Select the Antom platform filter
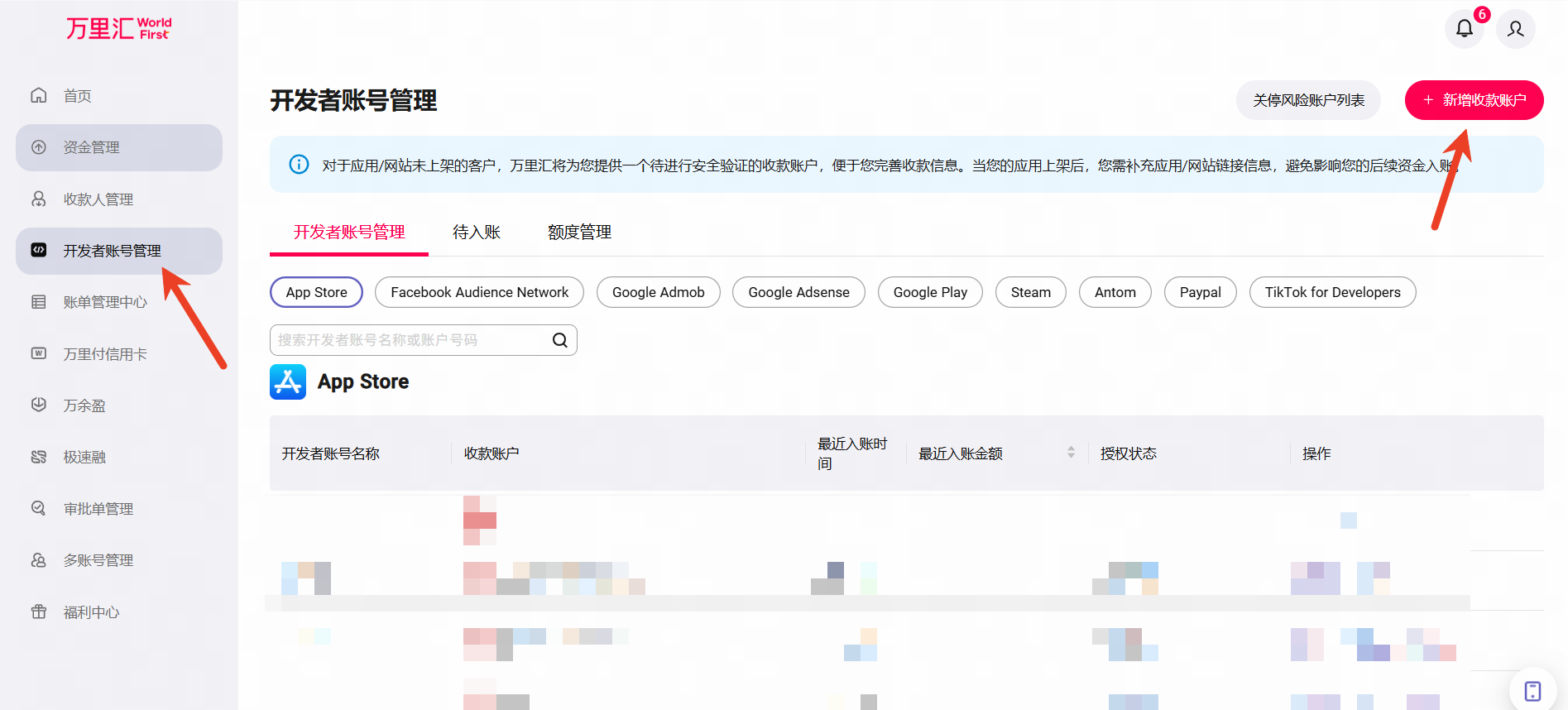The image size is (1568, 710). [x=1115, y=292]
